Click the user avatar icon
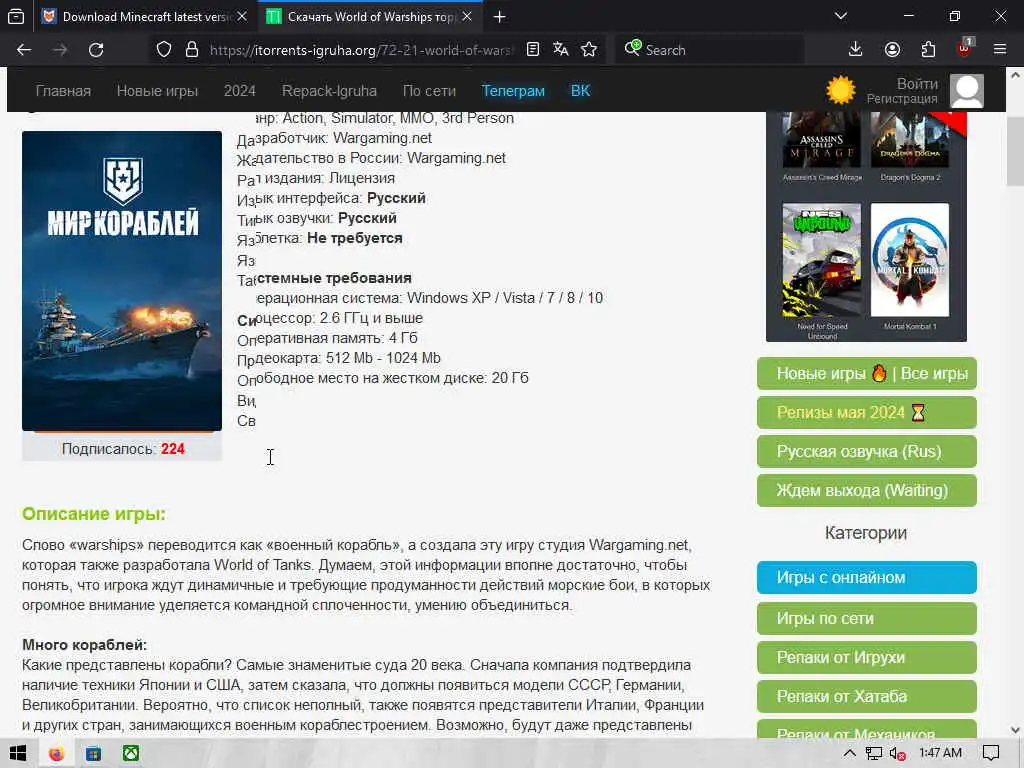1024x768 pixels. pos(967,91)
